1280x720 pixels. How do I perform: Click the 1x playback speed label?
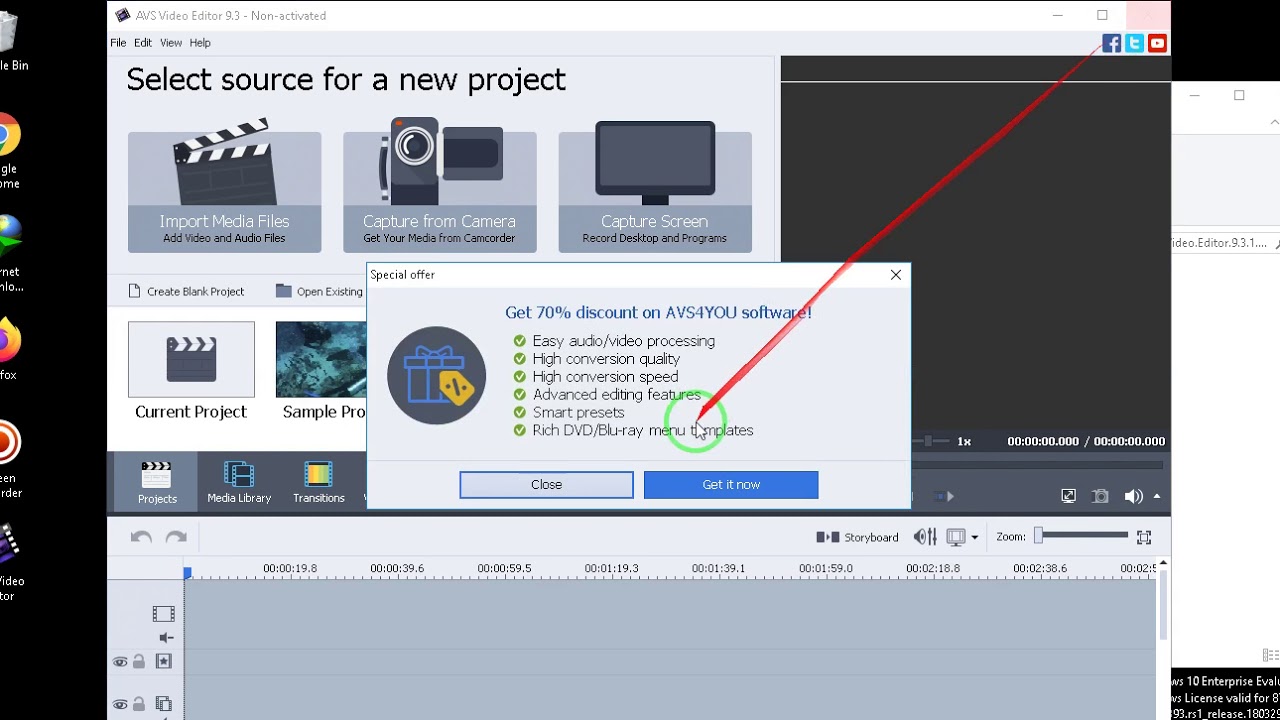tap(964, 441)
